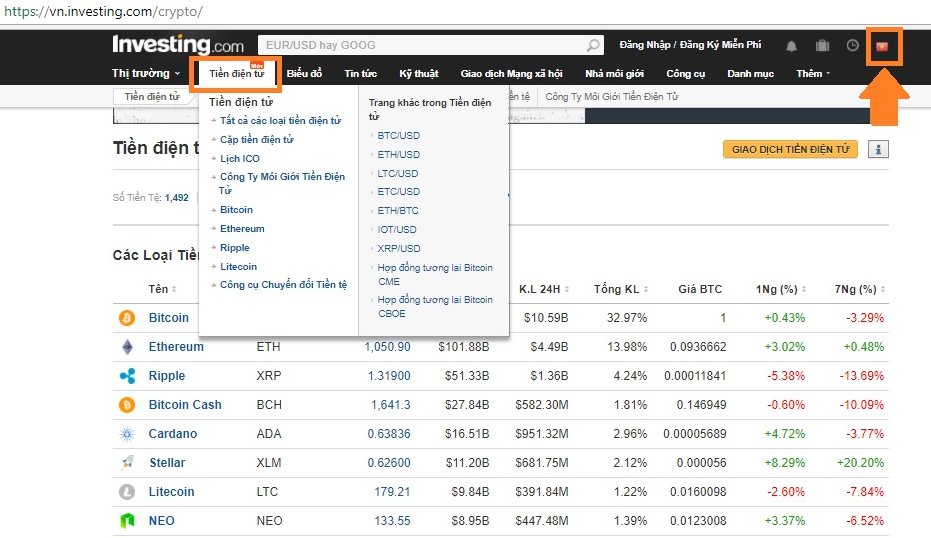Screen dimensions: 931x538
Task: Select Công Ty Môi Giới Tiền Điện Tử dropdown entry
Action: coord(281,183)
